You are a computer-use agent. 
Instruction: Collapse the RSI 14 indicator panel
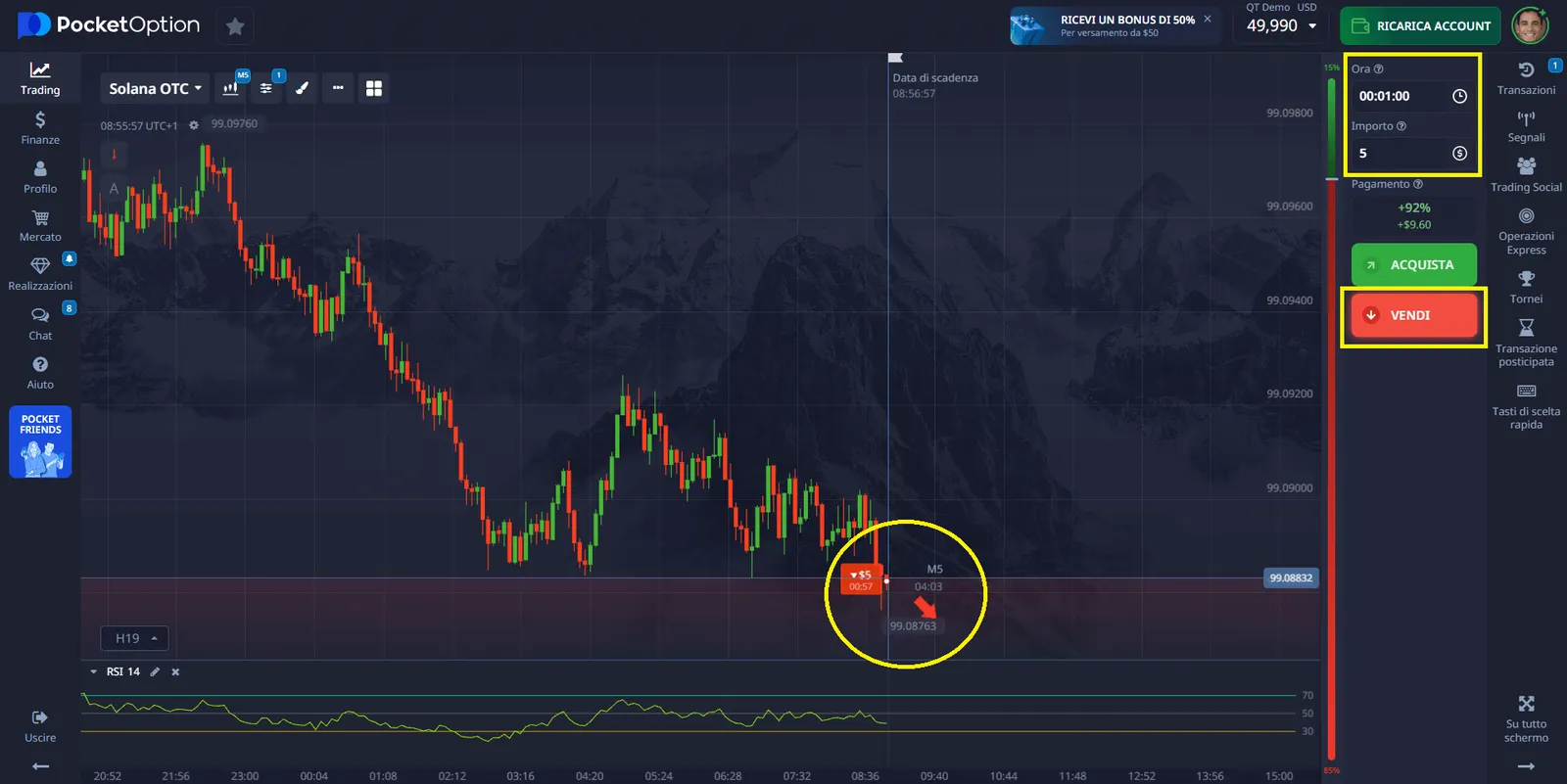pos(94,671)
